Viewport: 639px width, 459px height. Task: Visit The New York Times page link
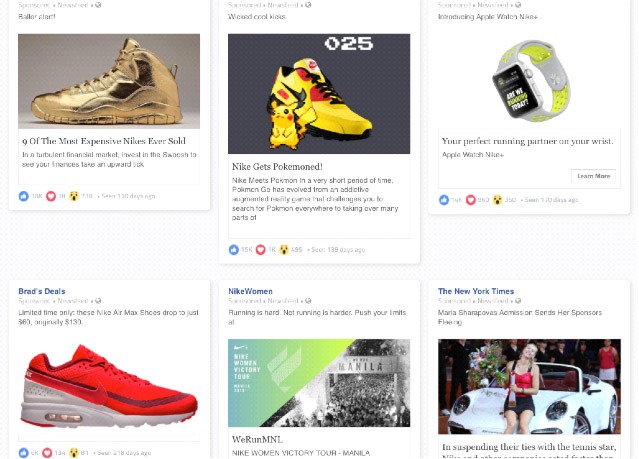point(476,291)
